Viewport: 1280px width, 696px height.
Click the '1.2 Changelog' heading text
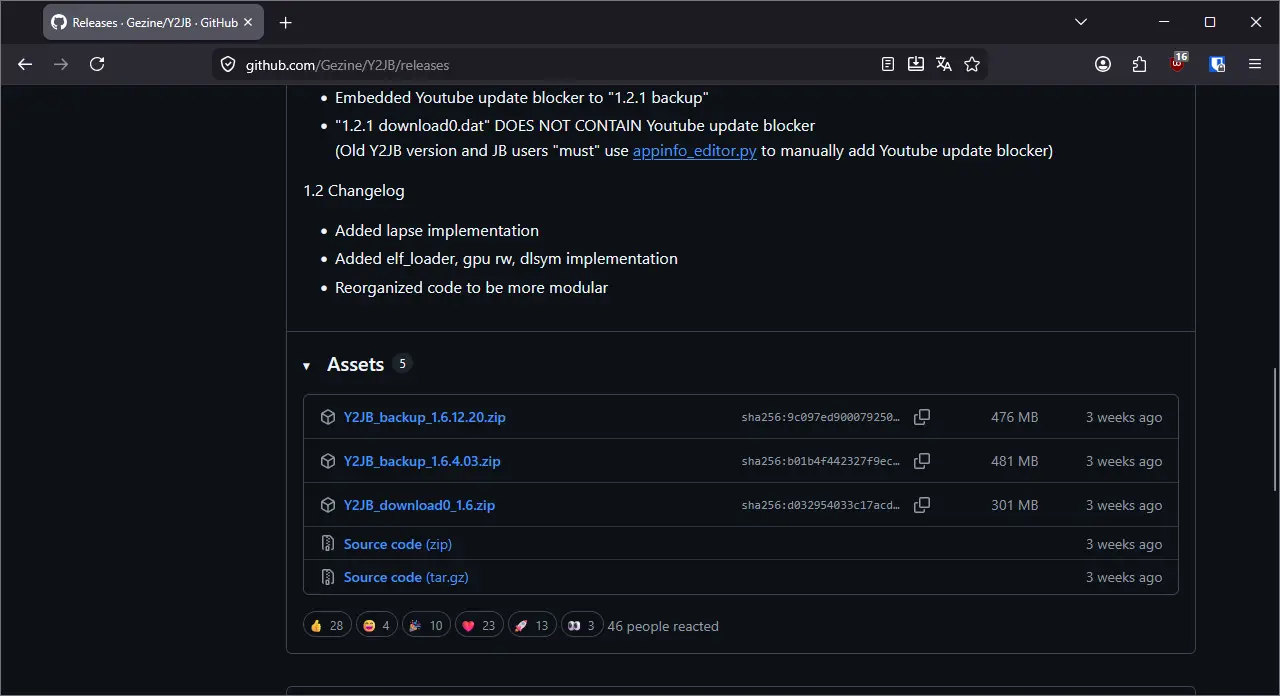pos(354,190)
